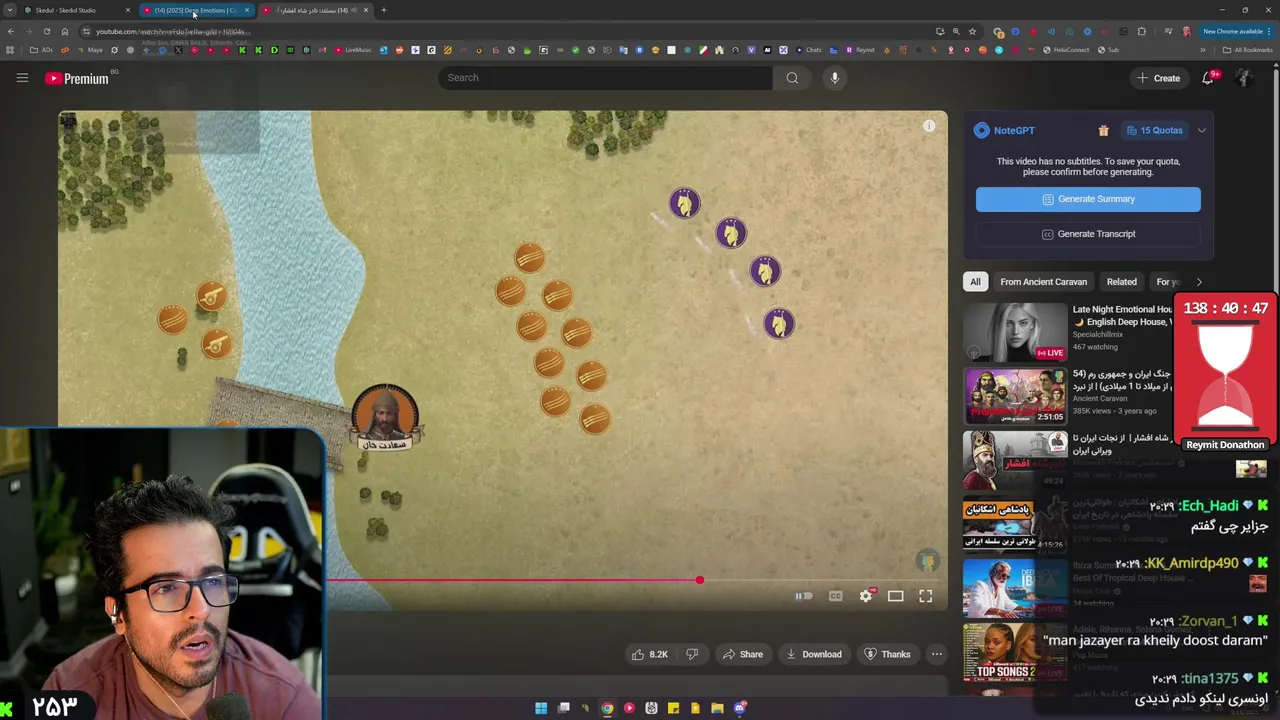This screenshot has width=1280, height=720.
Task: Open Chrome extensions puzzle icon
Action: 1142,32
